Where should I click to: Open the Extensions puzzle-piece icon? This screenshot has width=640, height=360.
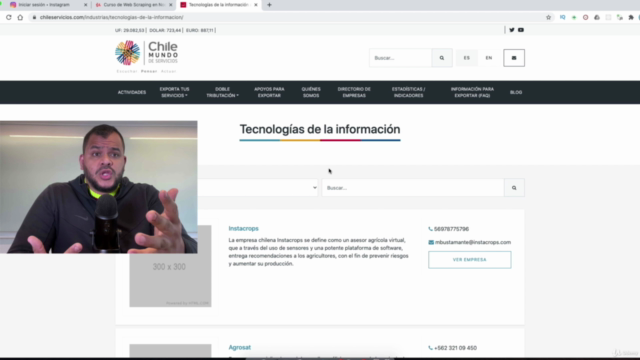631,17
